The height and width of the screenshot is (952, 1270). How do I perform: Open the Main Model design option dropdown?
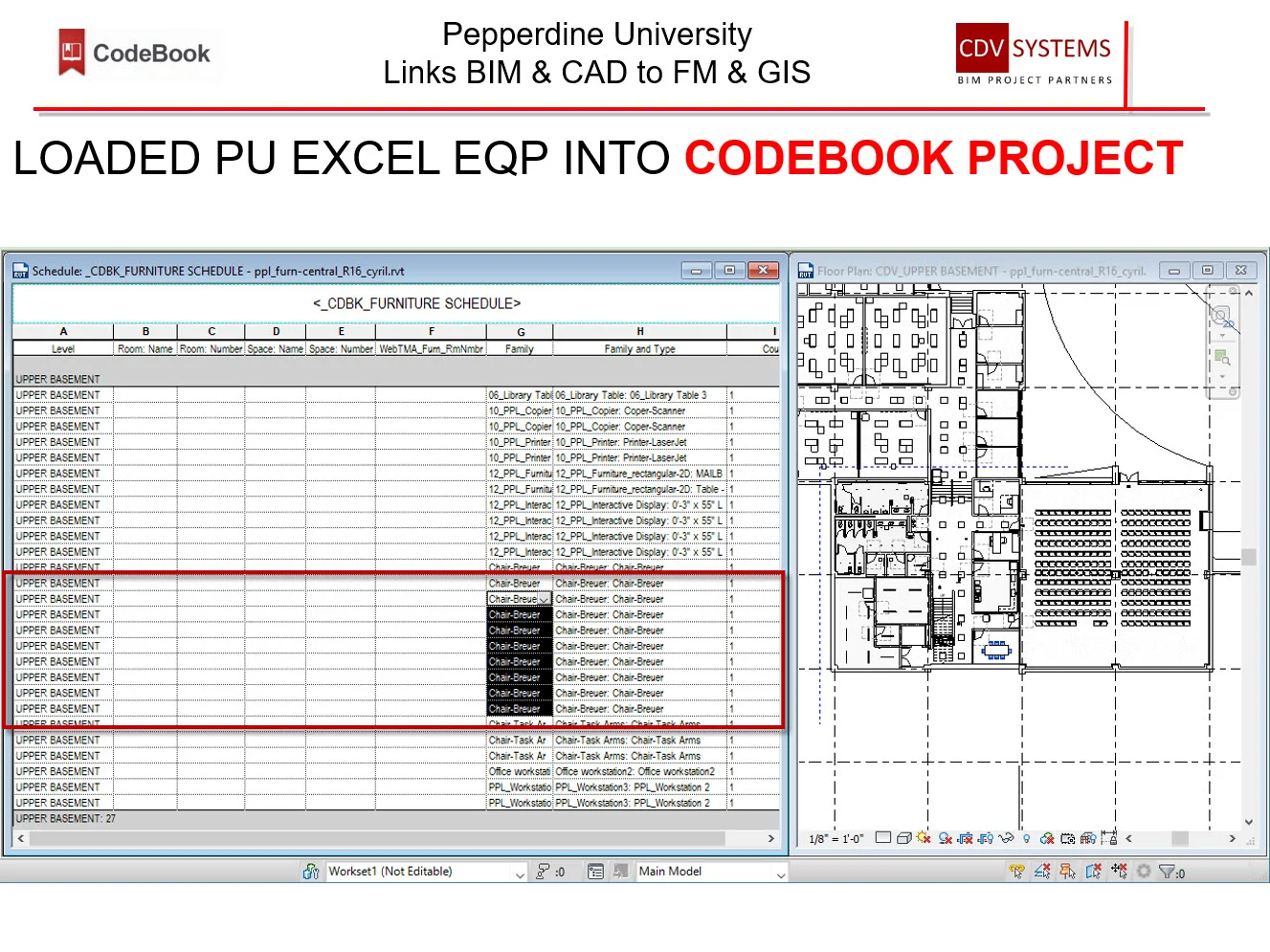[x=712, y=872]
